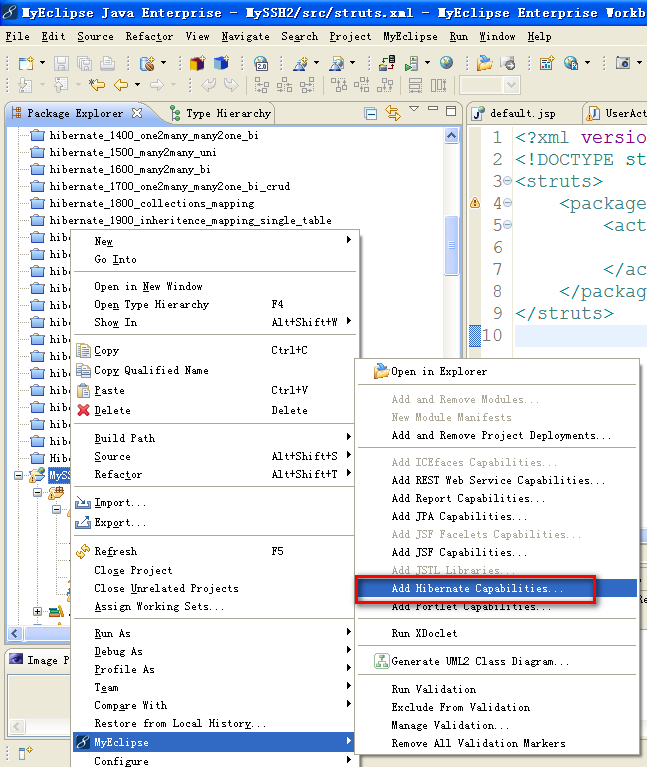The image size is (647, 767).
Task: Close the Package Explorer tab with X
Action: tap(137, 113)
